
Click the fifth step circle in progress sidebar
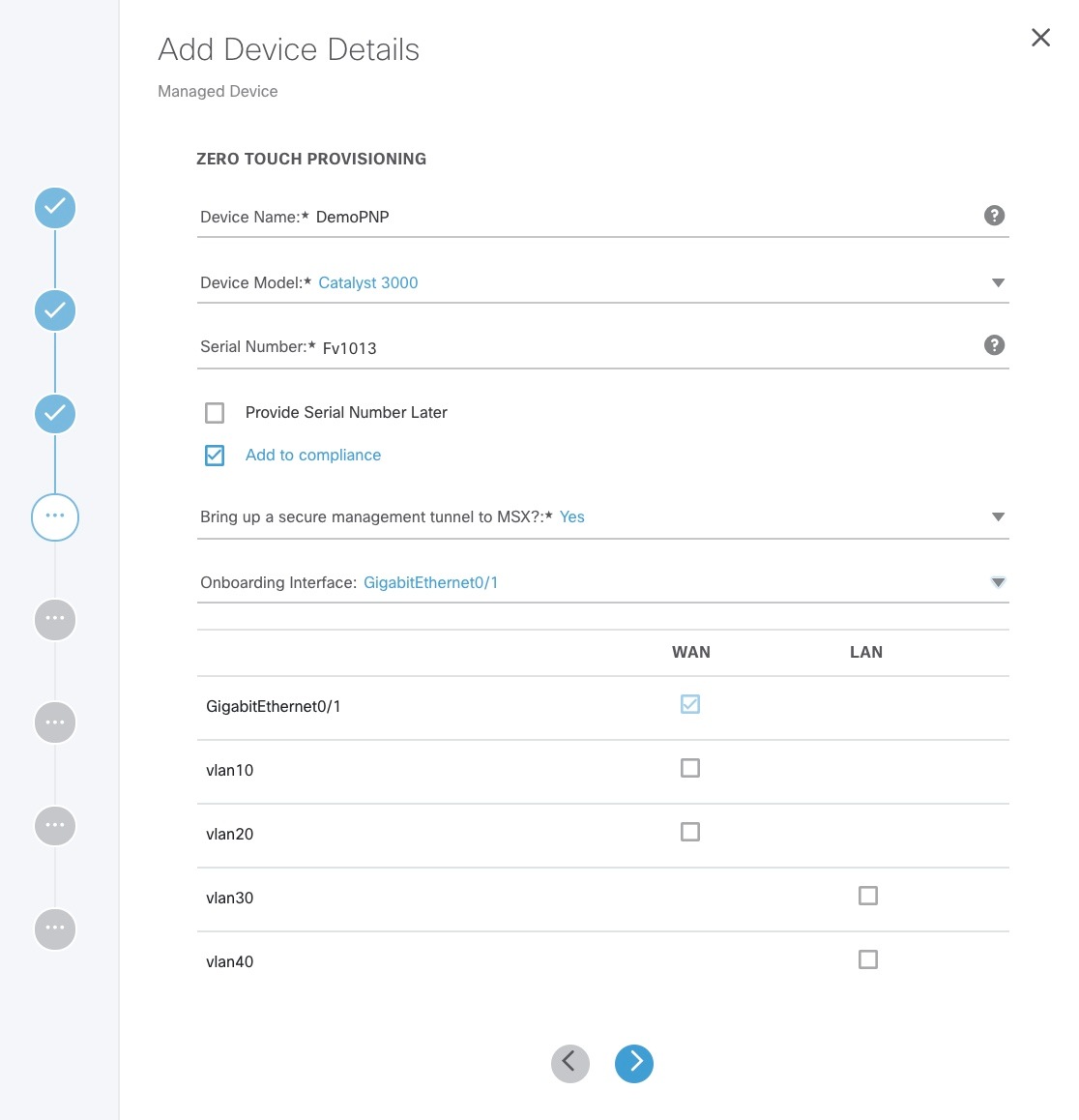click(54, 619)
